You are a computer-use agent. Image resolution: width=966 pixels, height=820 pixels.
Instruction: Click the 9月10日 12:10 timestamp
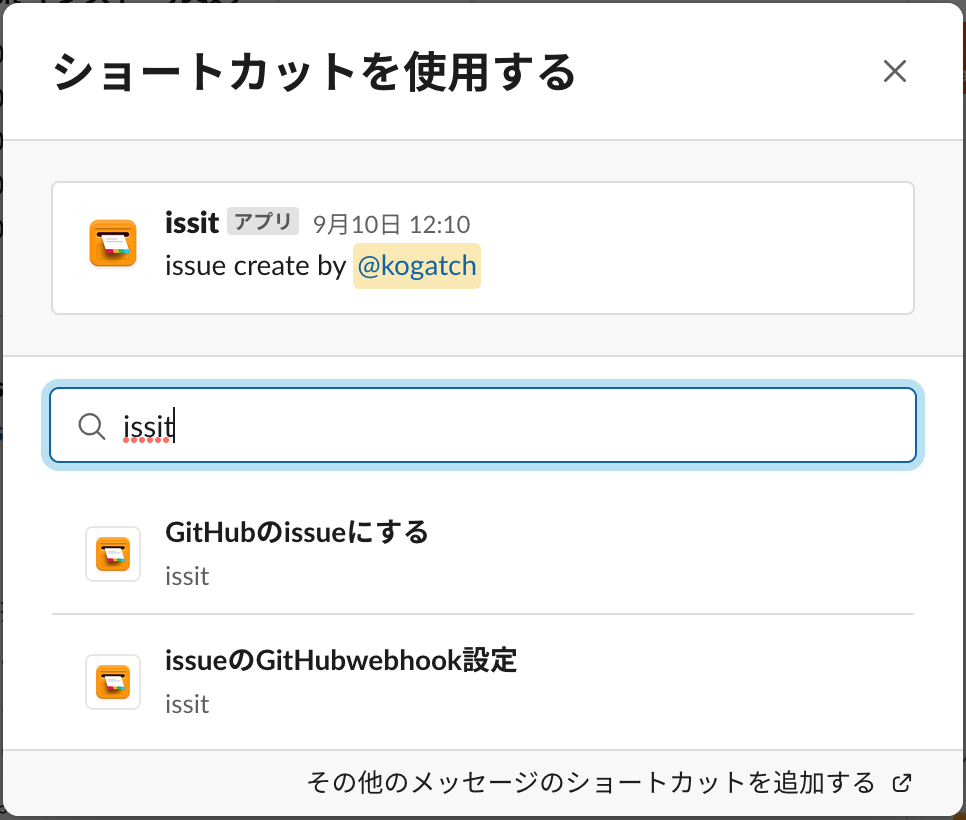[391, 224]
